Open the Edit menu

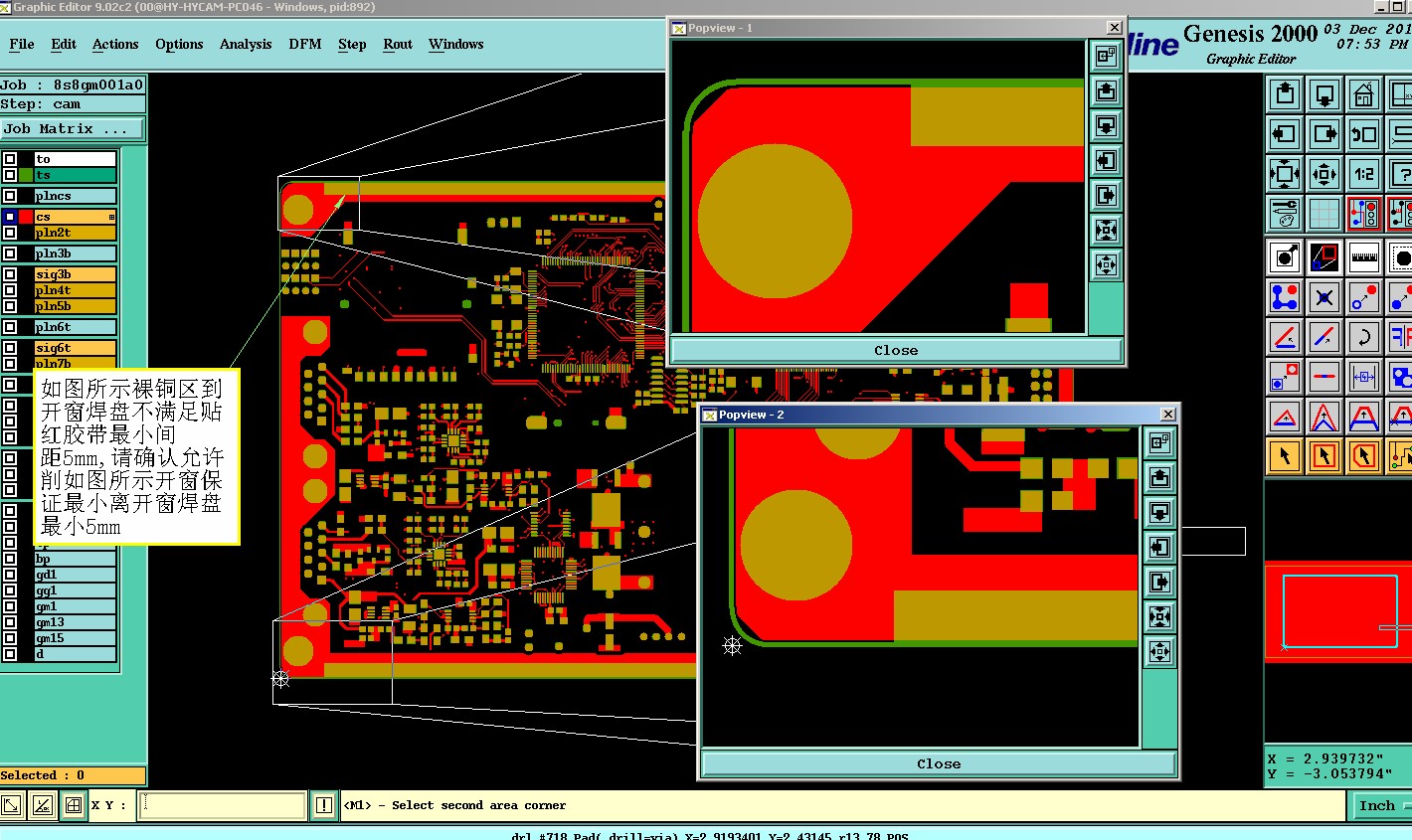tap(64, 44)
